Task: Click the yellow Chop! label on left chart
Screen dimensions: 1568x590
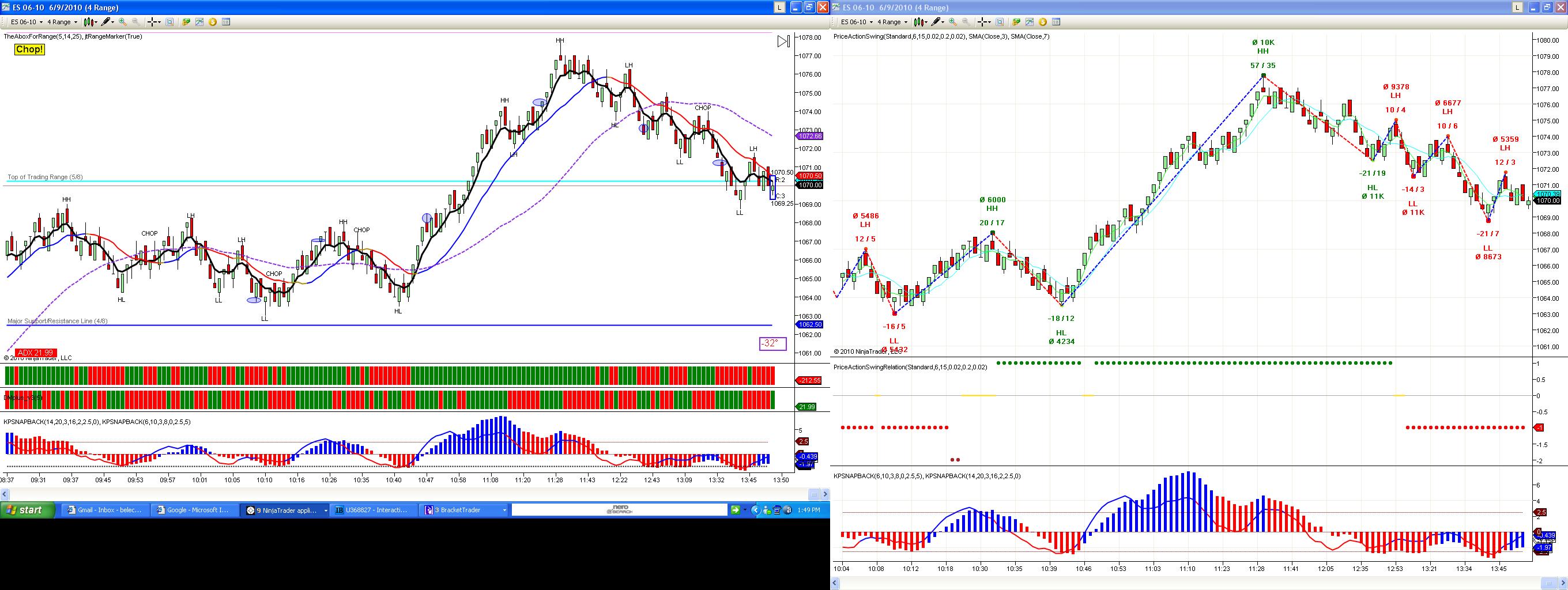Action: pyautogui.click(x=29, y=50)
